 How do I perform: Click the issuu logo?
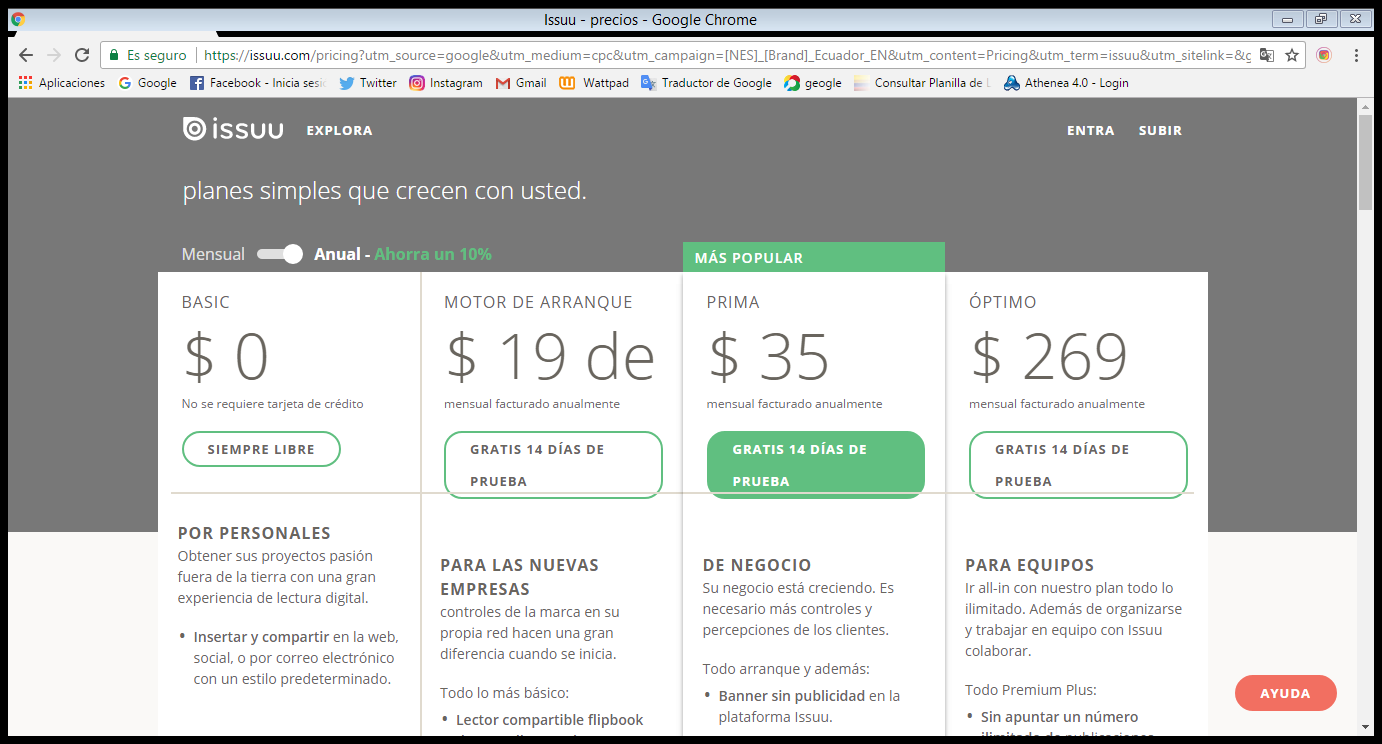click(233, 129)
